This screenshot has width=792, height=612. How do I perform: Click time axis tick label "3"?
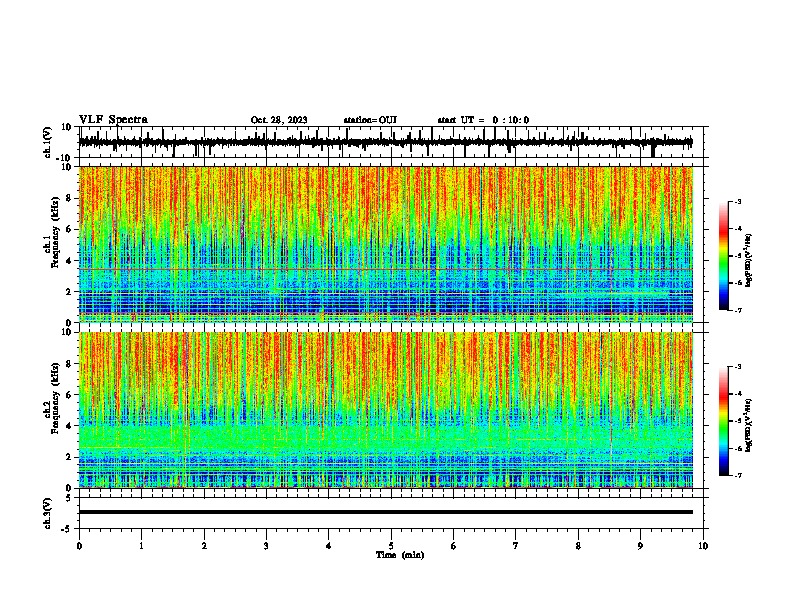[266, 546]
